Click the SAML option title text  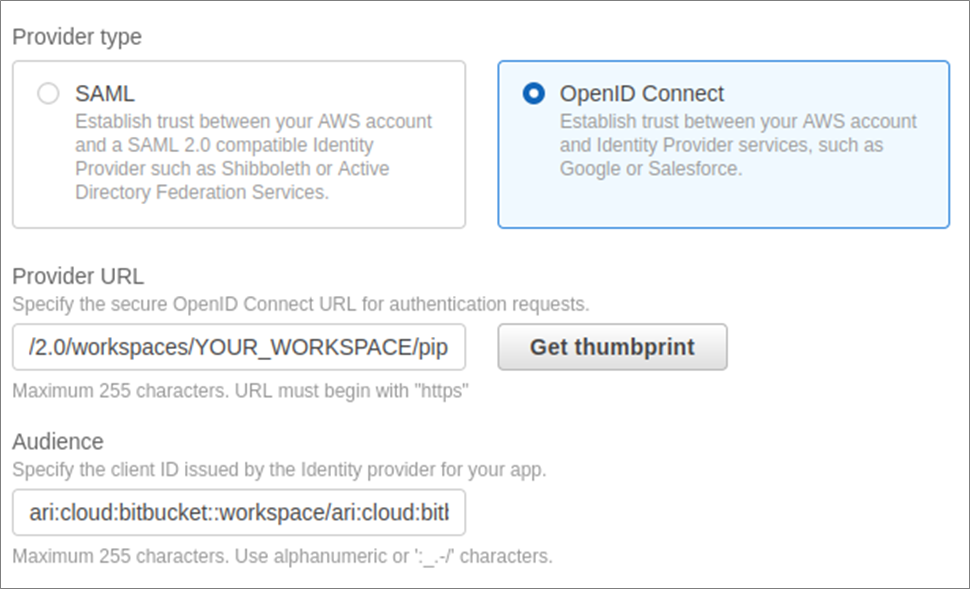tap(105, 94)
